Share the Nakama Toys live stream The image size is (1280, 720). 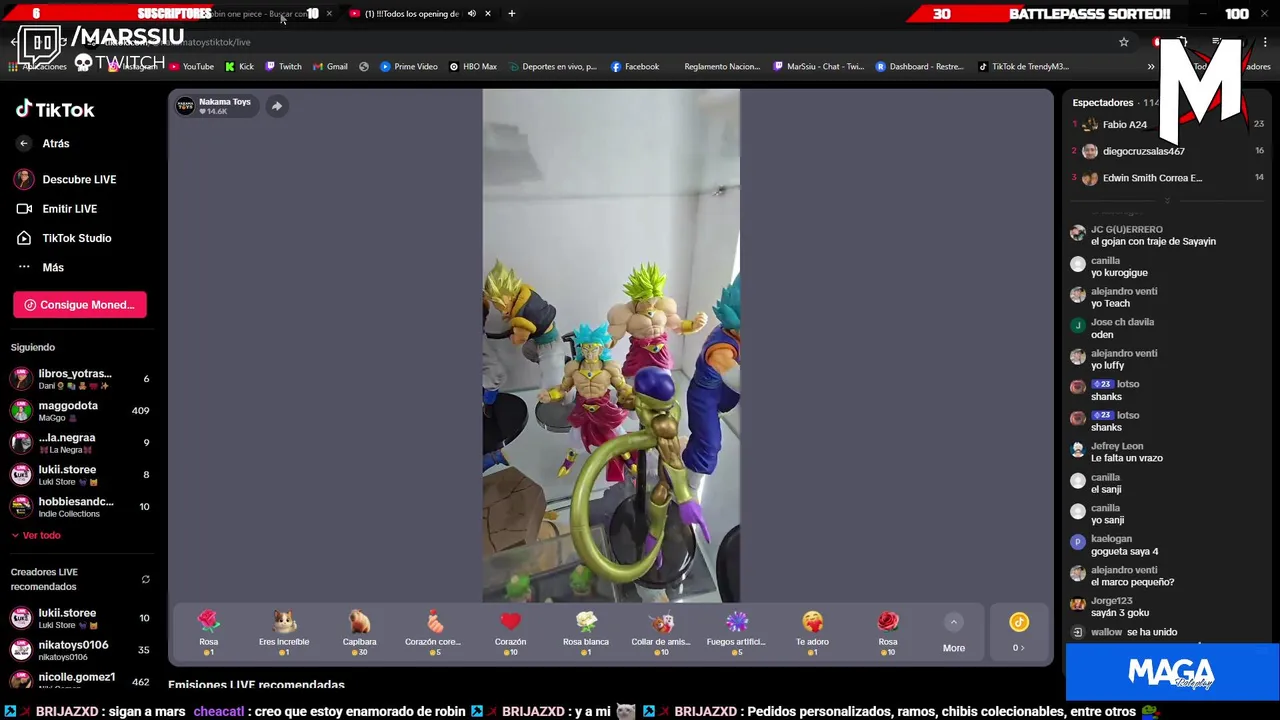pyautogui.click(x=277, y=106)
